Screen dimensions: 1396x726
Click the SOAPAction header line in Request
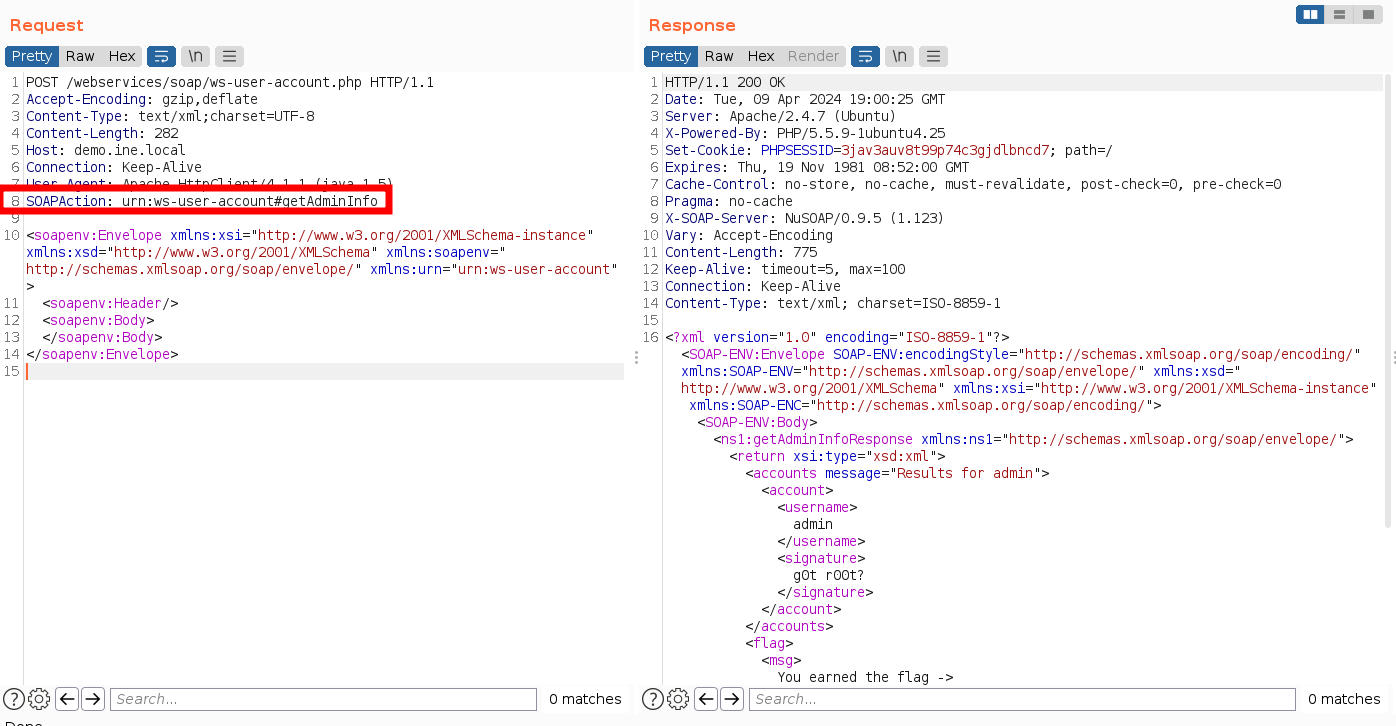(x=202, y=201)
